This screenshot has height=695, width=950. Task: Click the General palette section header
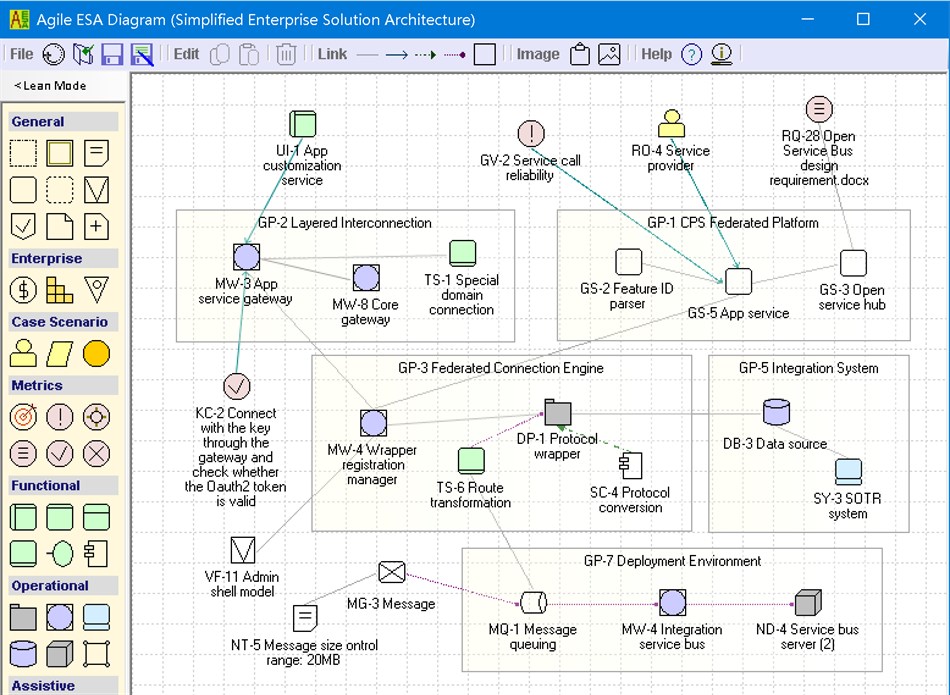click(x=63, y=122)
